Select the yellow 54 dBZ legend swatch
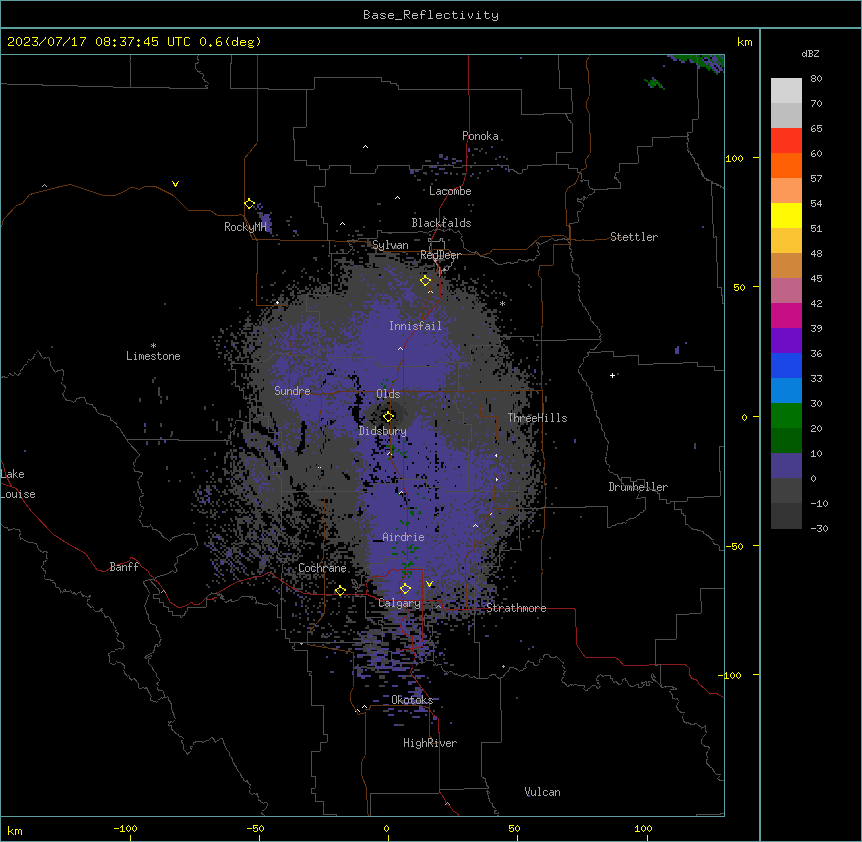The height and width of the screenshot is (842, 862). tap(786, 215)
